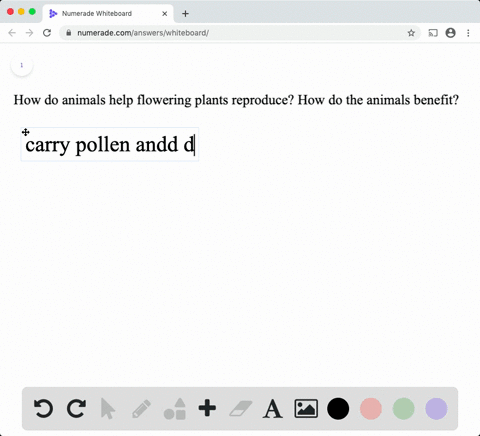Select the pointer selection tool
480x436 pixels.
tap(108, 409)
